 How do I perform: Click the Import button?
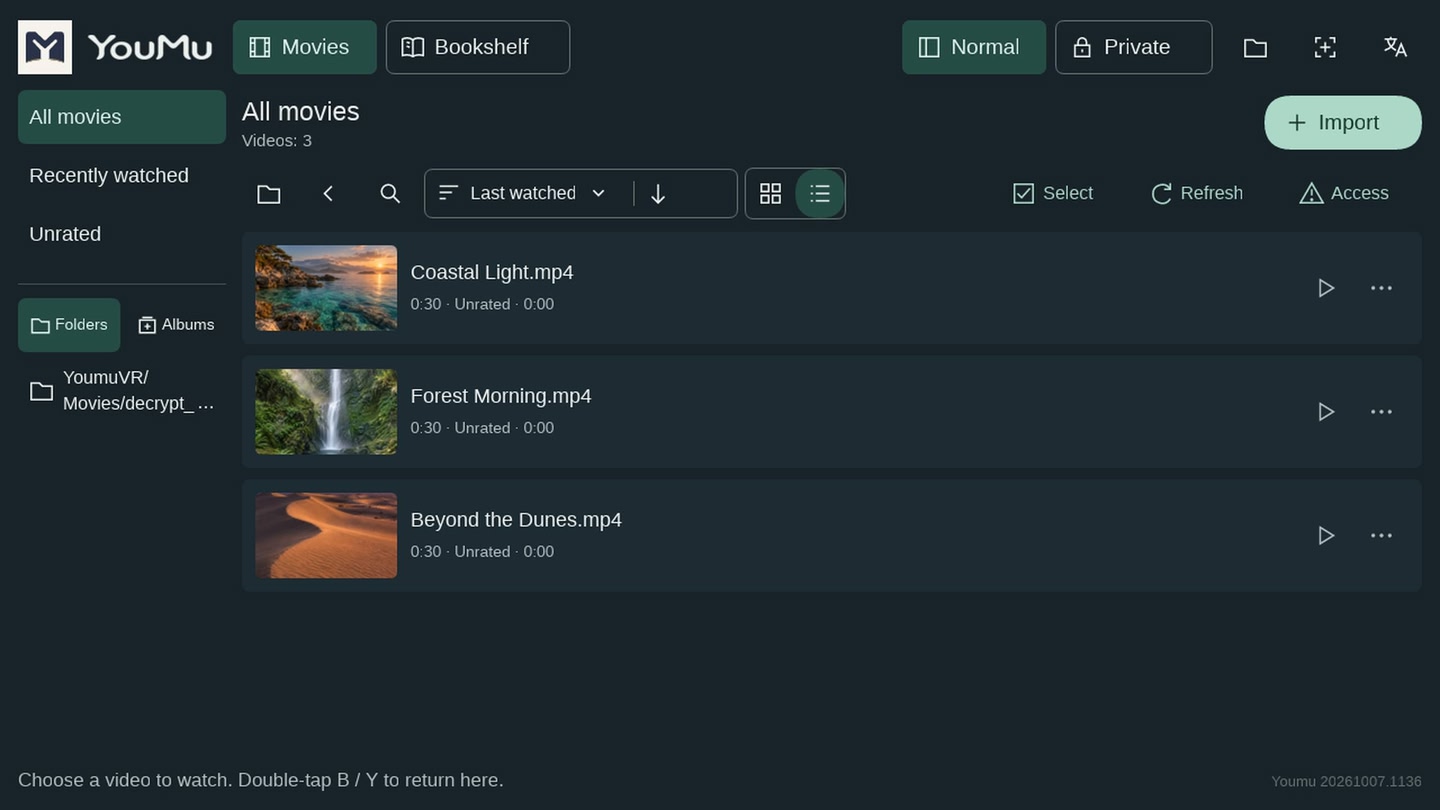tap(1343, 123)
